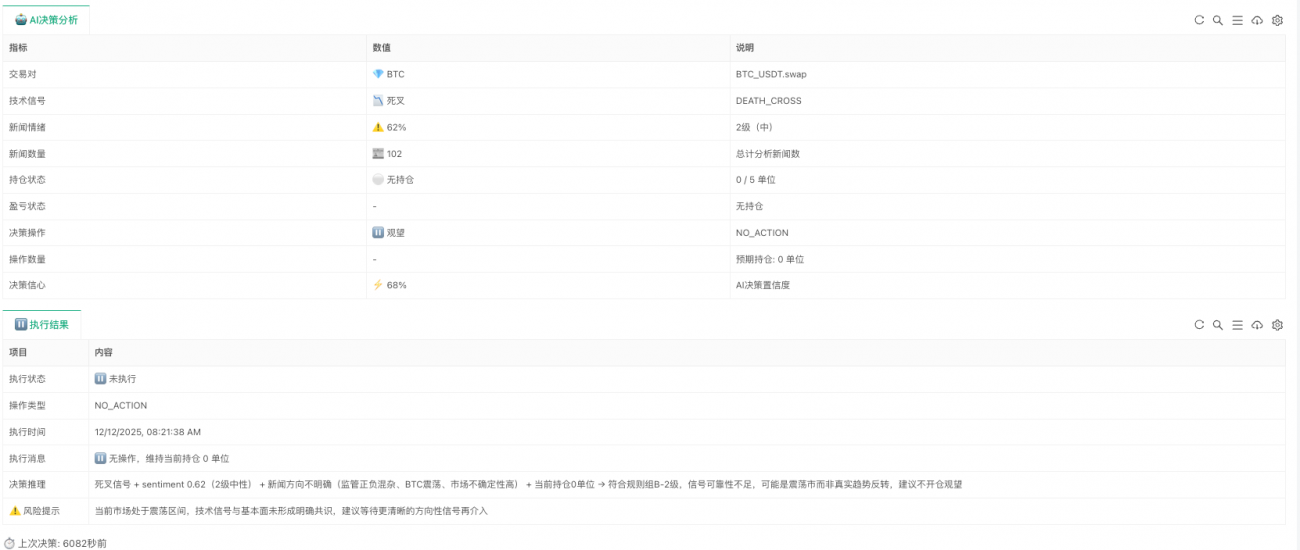The image size is (1300, 550).
Task: Refresh the 执行结果 table
Action: point(1199,325)
